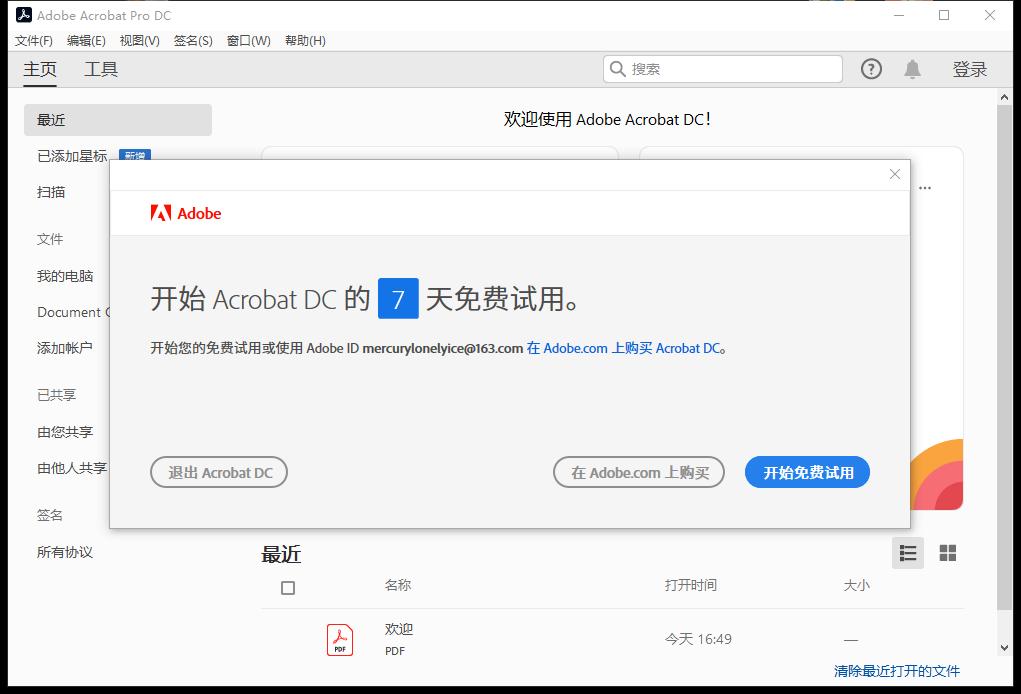
Task: Click the vertical scrollbar thumb
Action: coord(1004,357)
